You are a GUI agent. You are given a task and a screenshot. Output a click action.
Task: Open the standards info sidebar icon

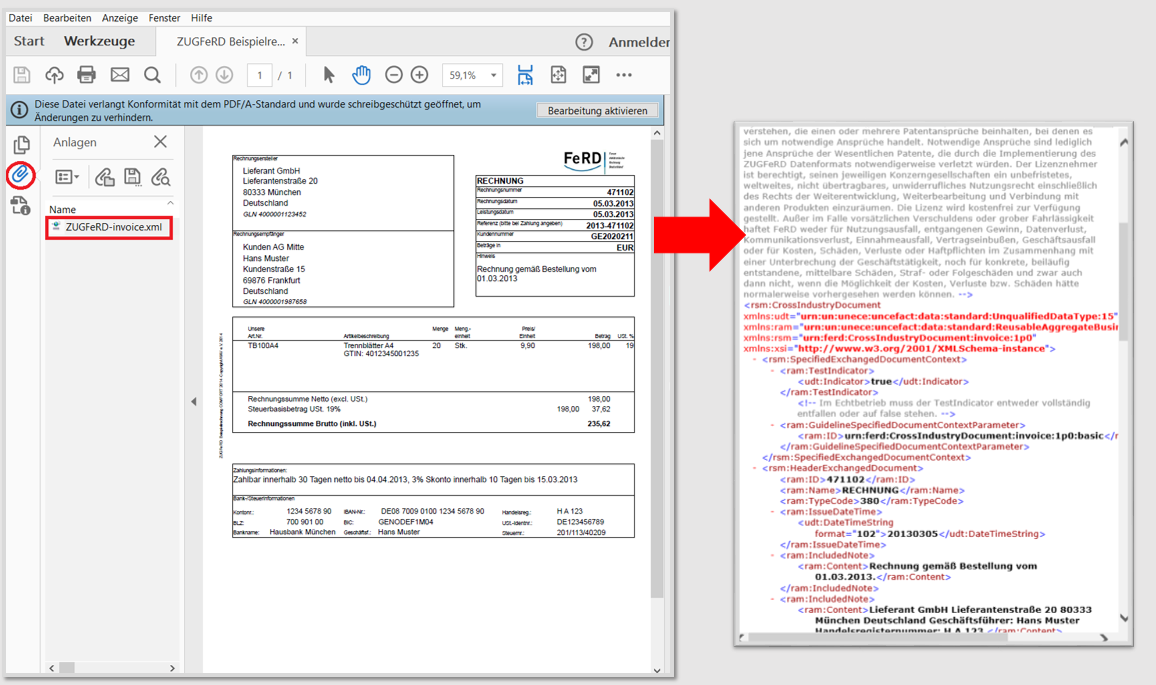tap(21, 206)
